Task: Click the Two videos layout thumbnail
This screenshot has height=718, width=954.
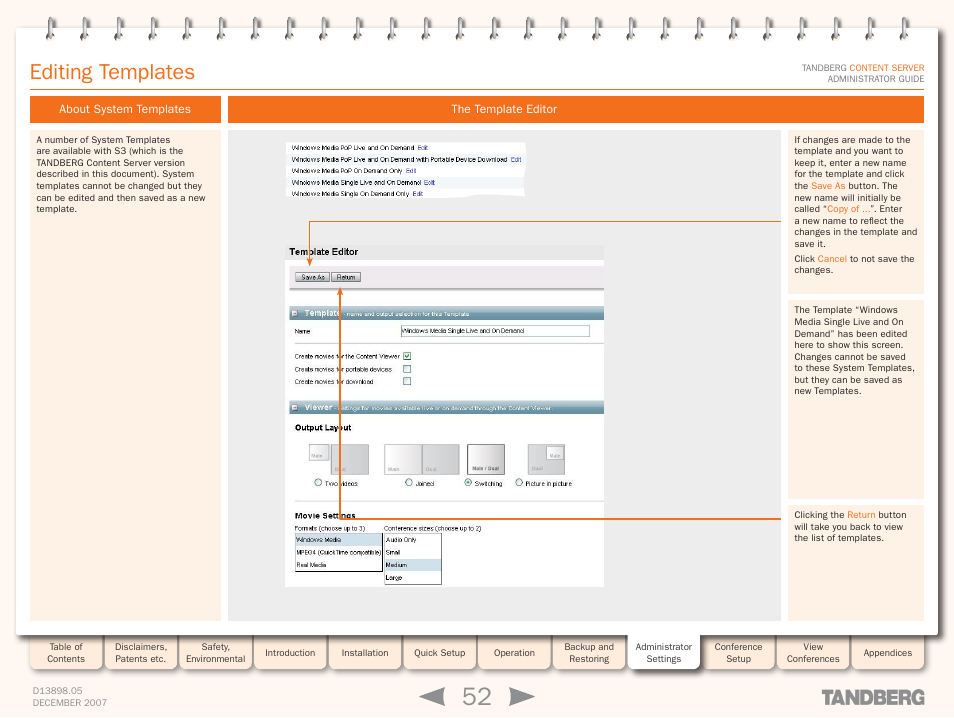Action: (x=339, y=459)
